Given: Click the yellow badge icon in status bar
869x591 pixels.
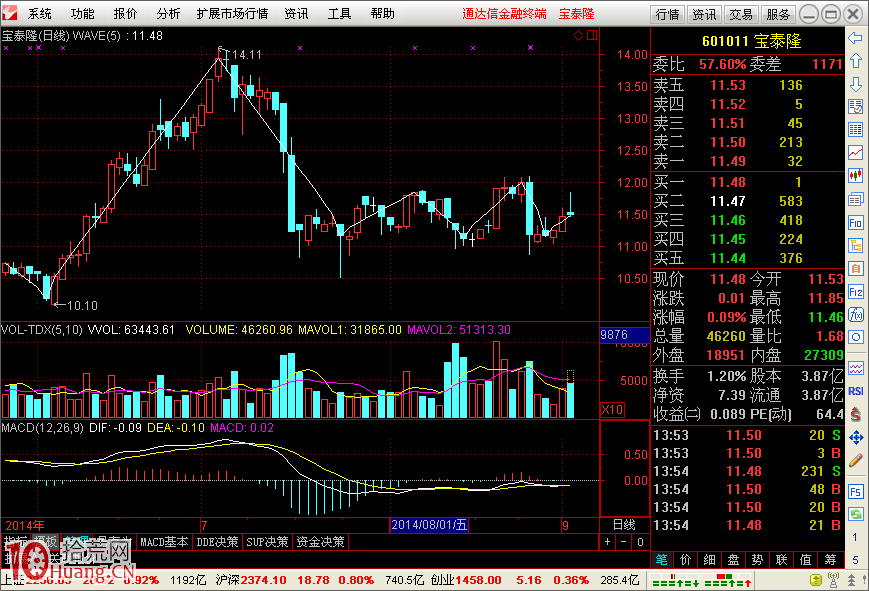Looking at the screenshot, I should point(816,580).
